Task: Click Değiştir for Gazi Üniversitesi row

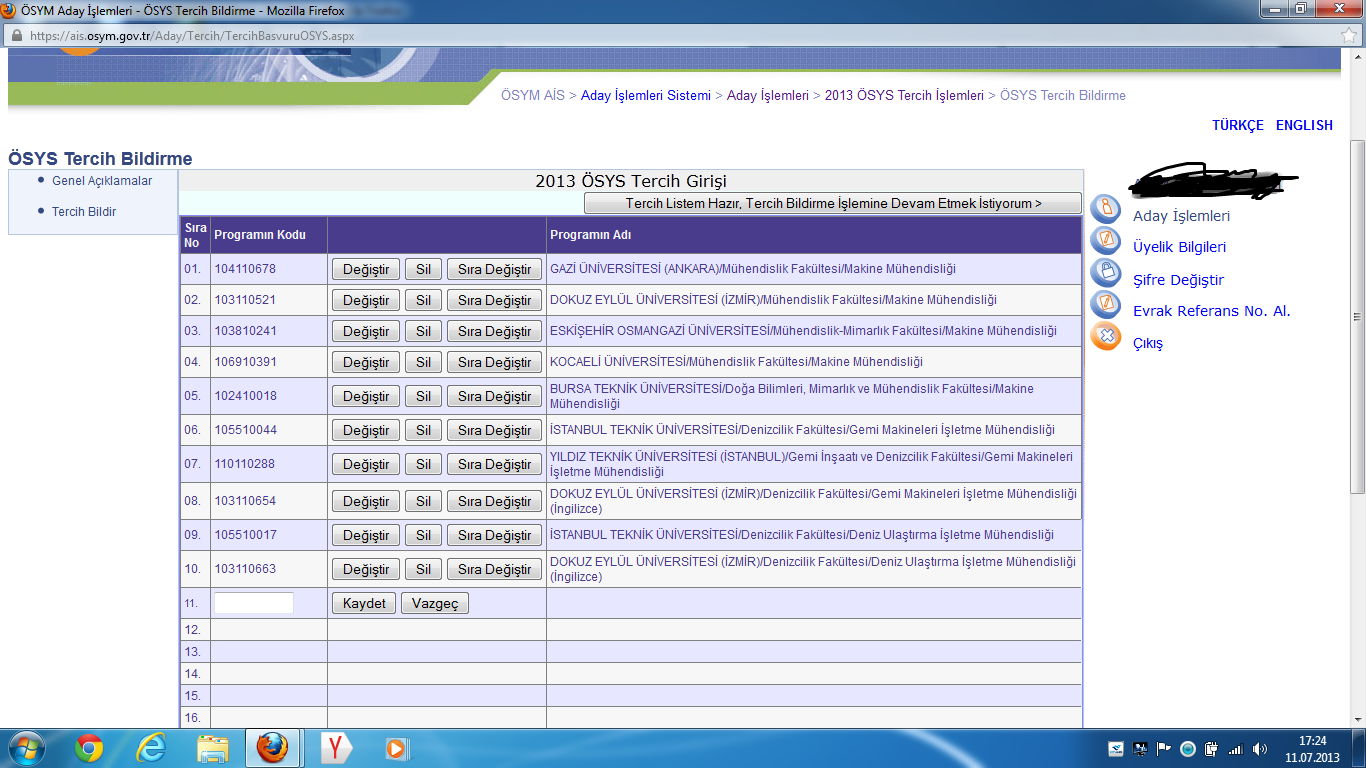Action: coord(366,270)
